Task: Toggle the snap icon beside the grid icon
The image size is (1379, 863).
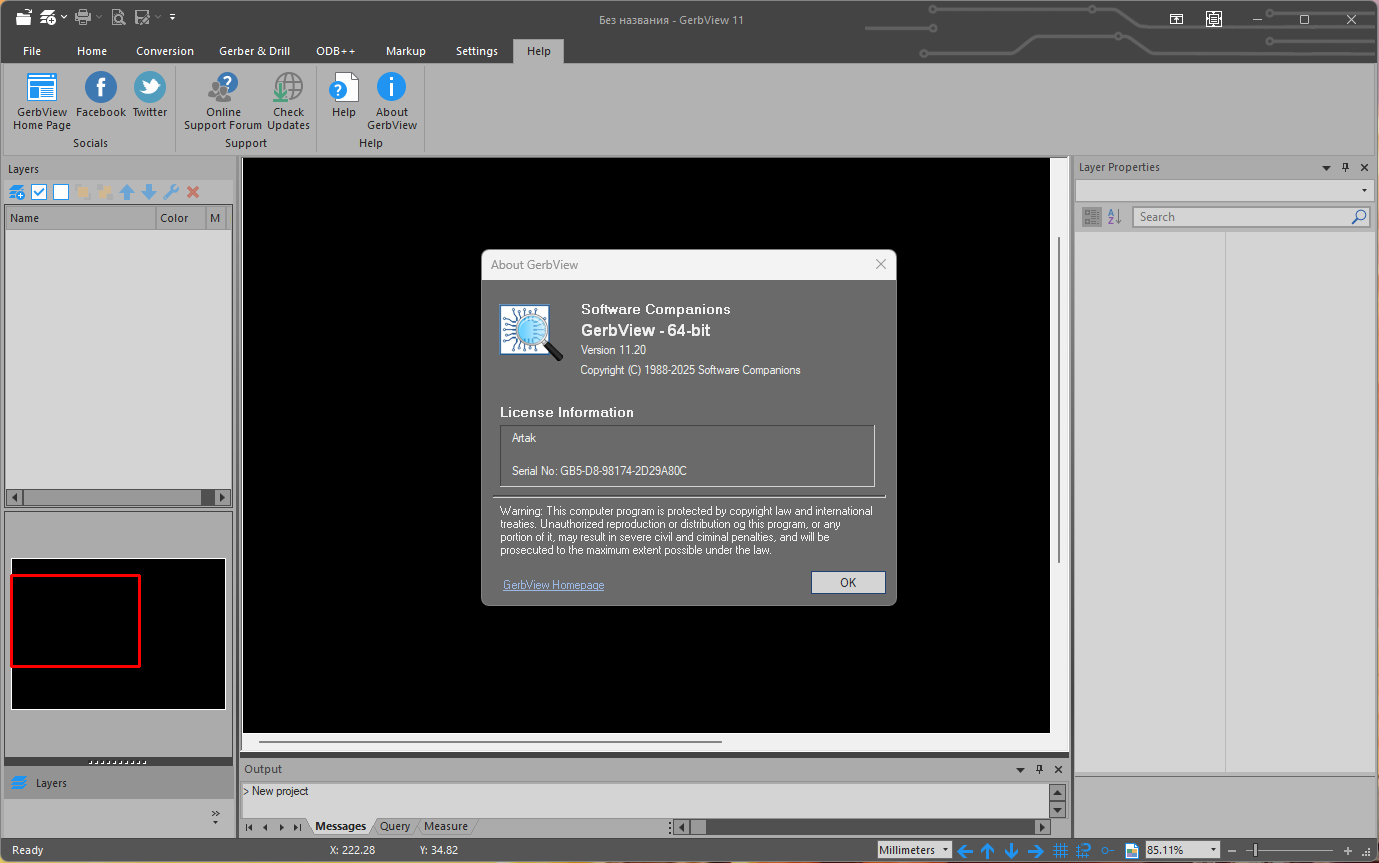Action: pos(1083,851)
